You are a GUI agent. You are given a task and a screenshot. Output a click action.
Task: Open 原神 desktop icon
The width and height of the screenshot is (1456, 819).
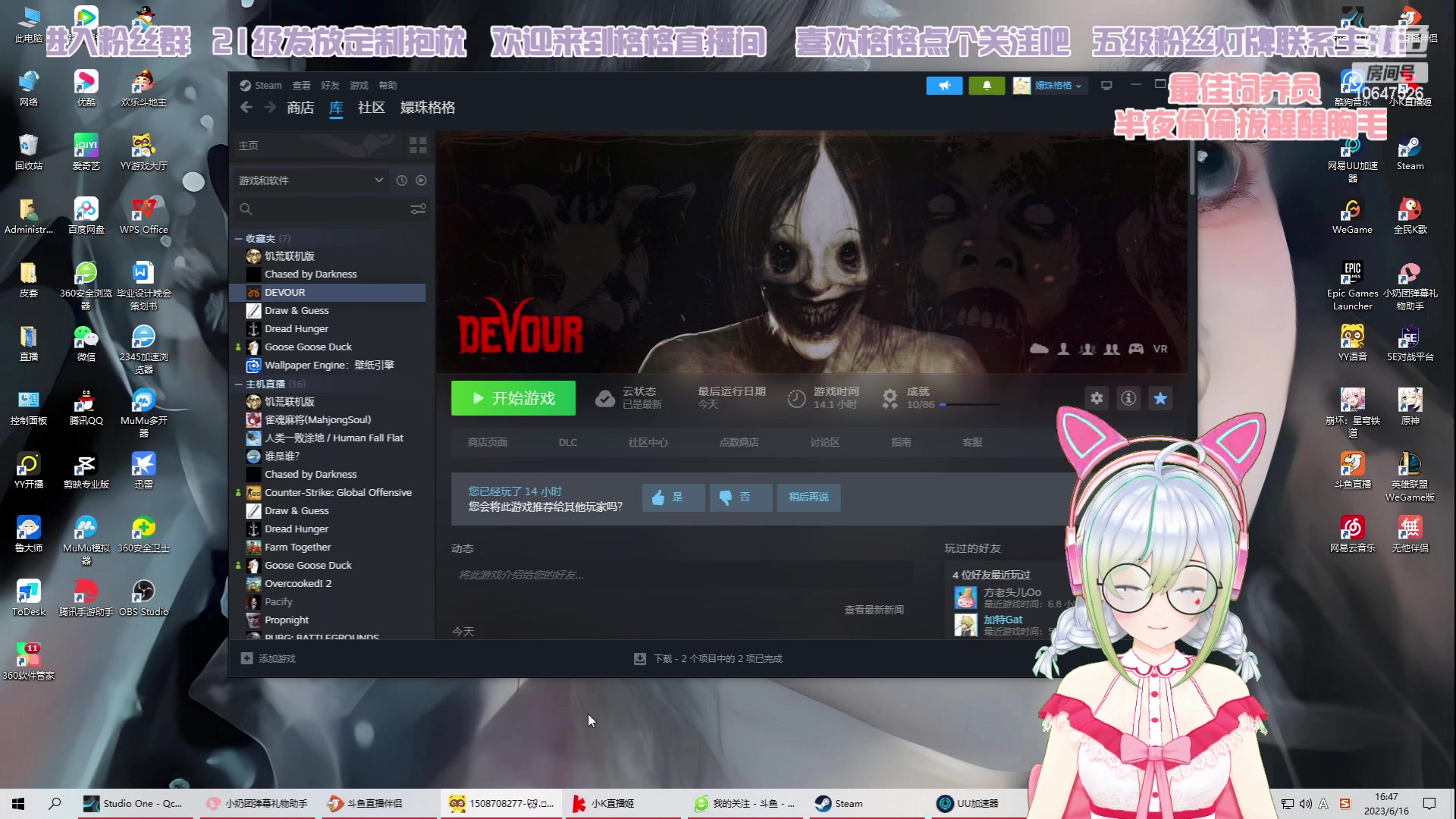pos(1410,408)
